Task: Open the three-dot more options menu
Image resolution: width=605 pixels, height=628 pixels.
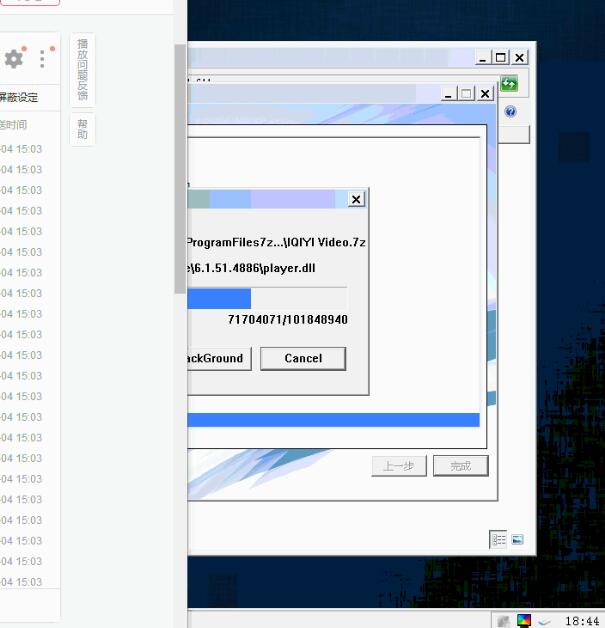Action: tap(42, 59)
